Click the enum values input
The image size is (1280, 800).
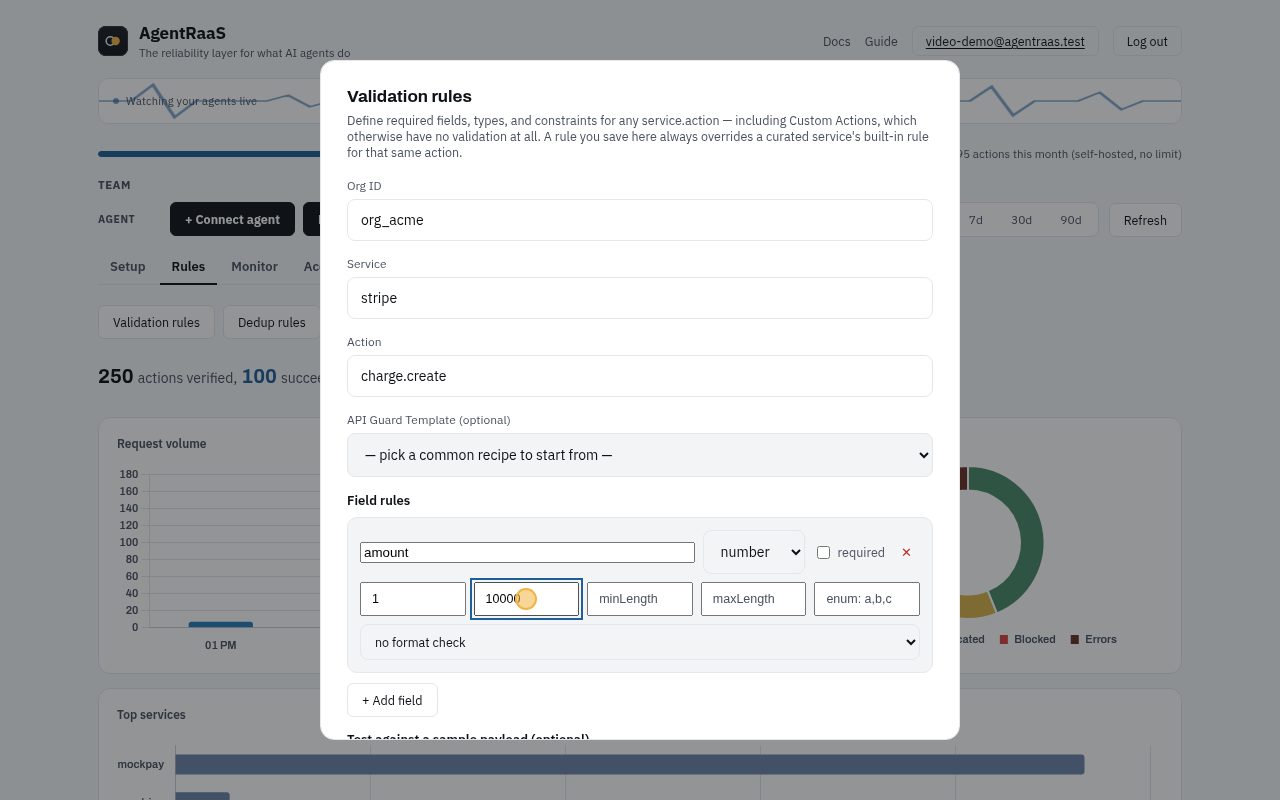point(867,599)
